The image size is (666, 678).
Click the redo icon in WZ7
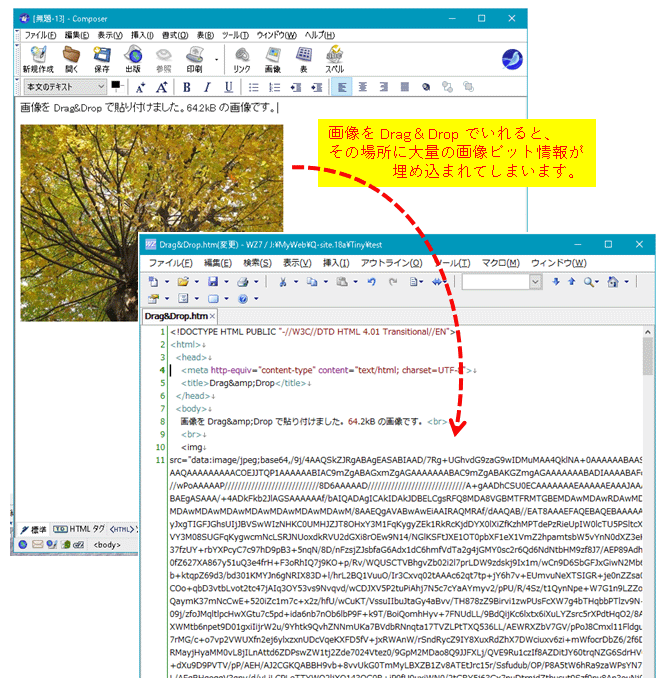[393, 282]
